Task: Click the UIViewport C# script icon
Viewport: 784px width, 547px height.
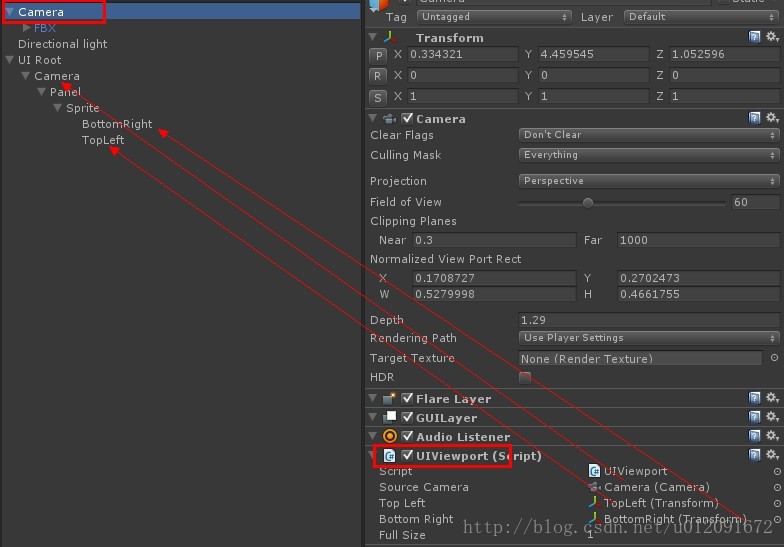Action: click(x=390, y=456)
